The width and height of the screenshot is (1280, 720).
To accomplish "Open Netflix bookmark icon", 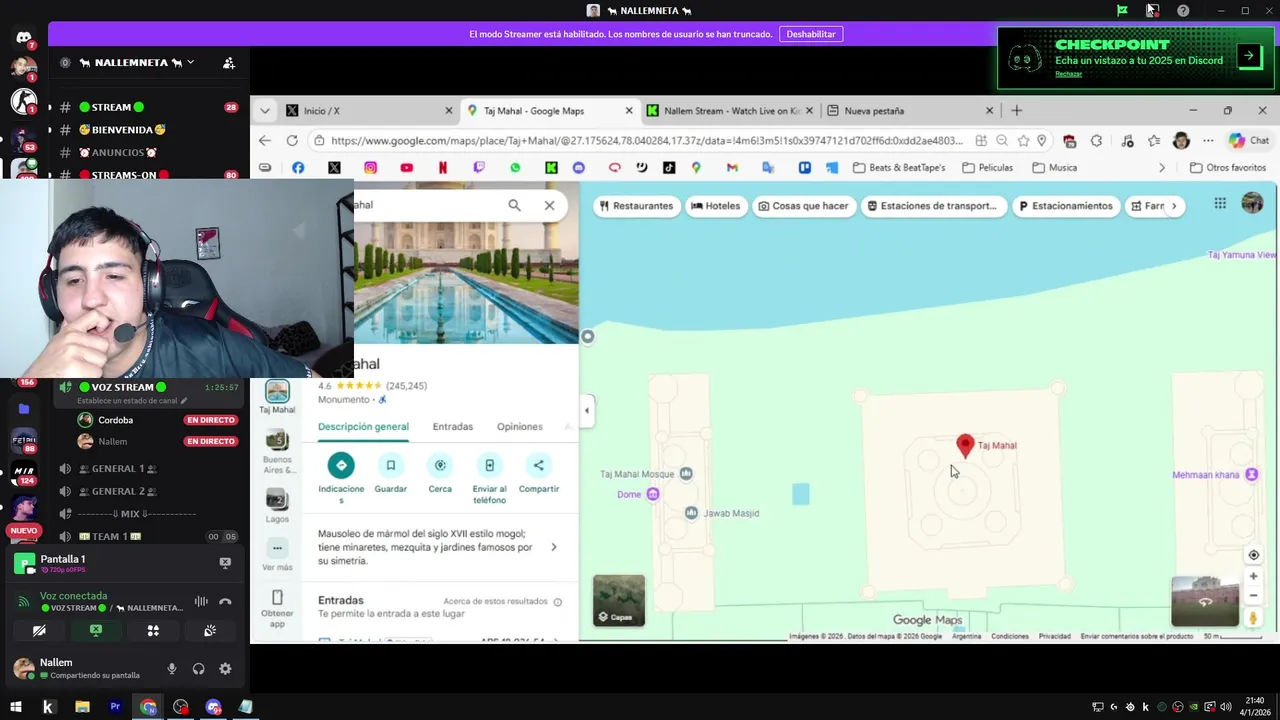I will [x=442, y=168].
